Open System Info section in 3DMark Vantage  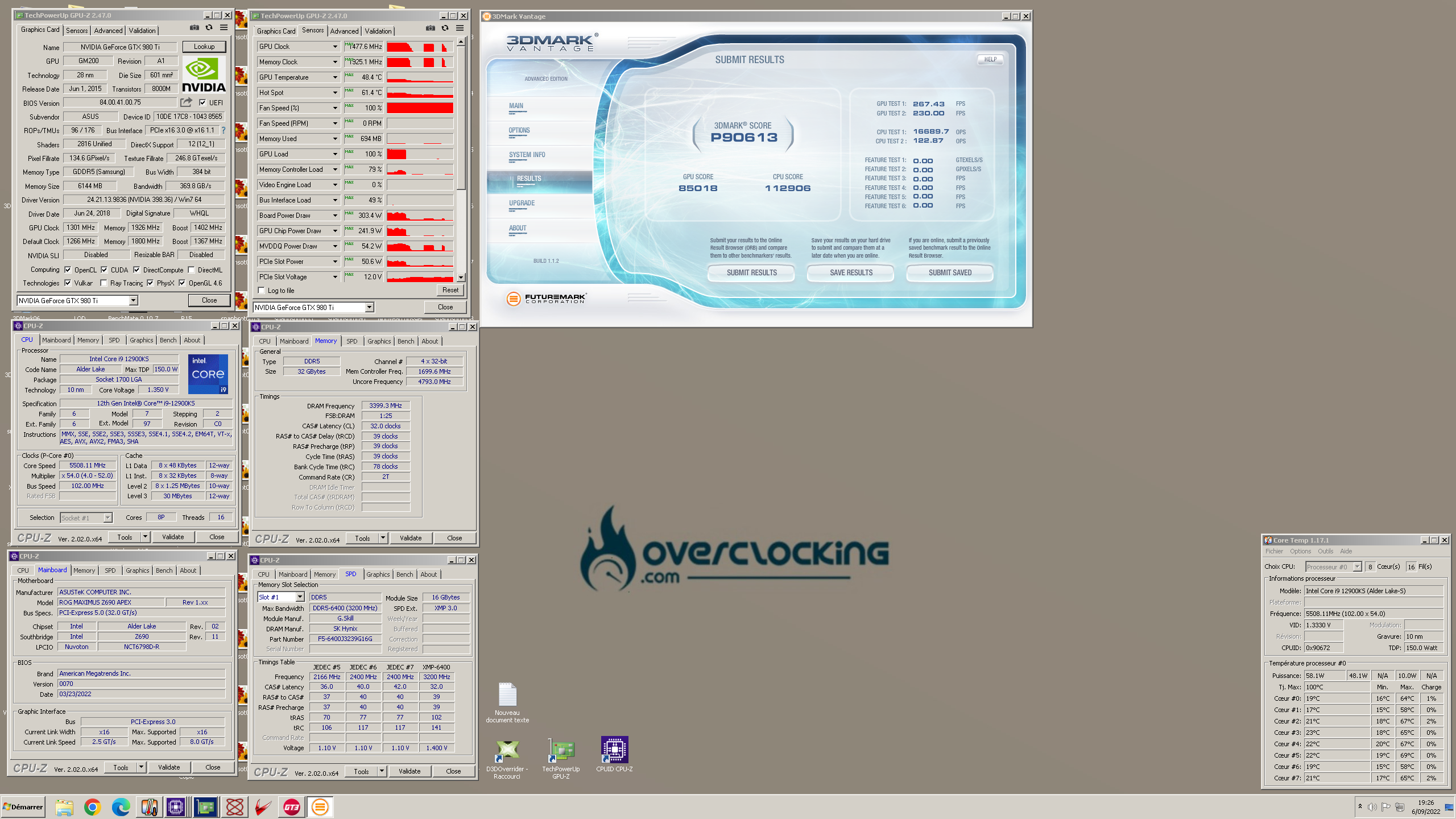[527, 155]
